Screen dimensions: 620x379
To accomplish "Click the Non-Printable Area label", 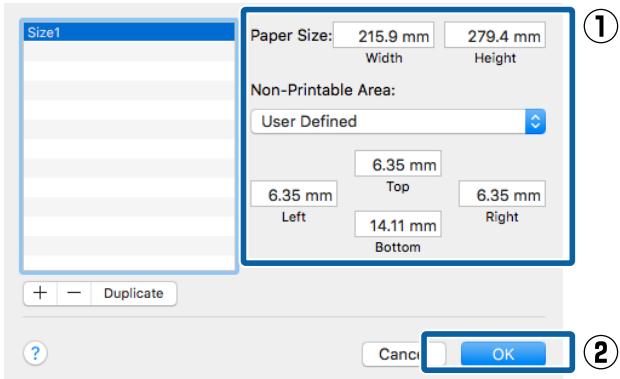I will point(323,90).
